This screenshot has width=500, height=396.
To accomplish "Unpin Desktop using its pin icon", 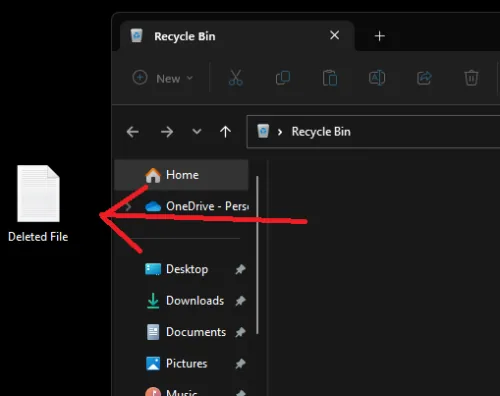I will tap(240, 269).
